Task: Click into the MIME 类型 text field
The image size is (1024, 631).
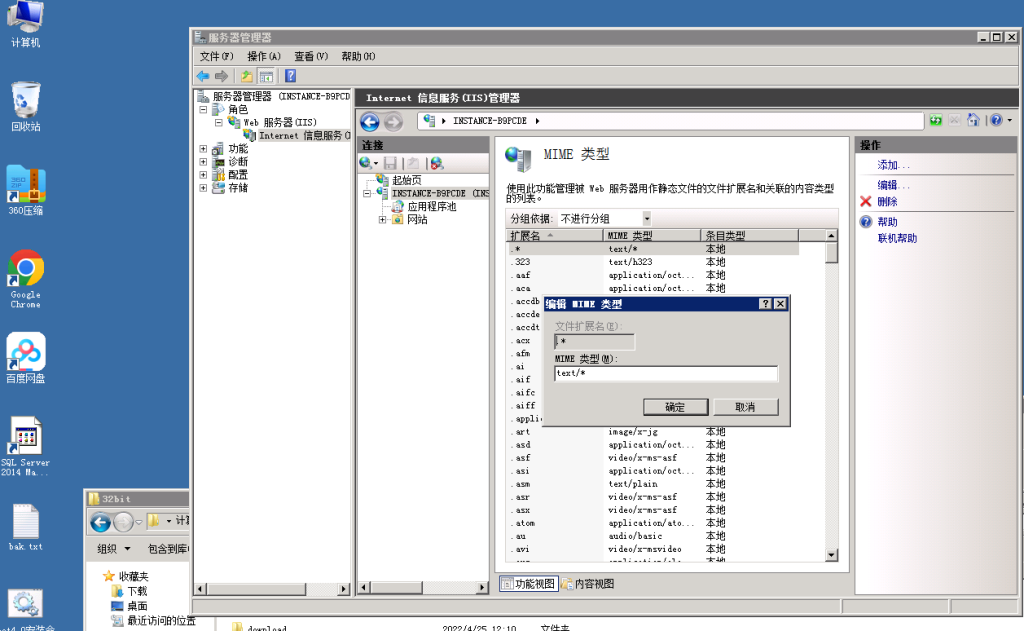Action: click(665, 374)
